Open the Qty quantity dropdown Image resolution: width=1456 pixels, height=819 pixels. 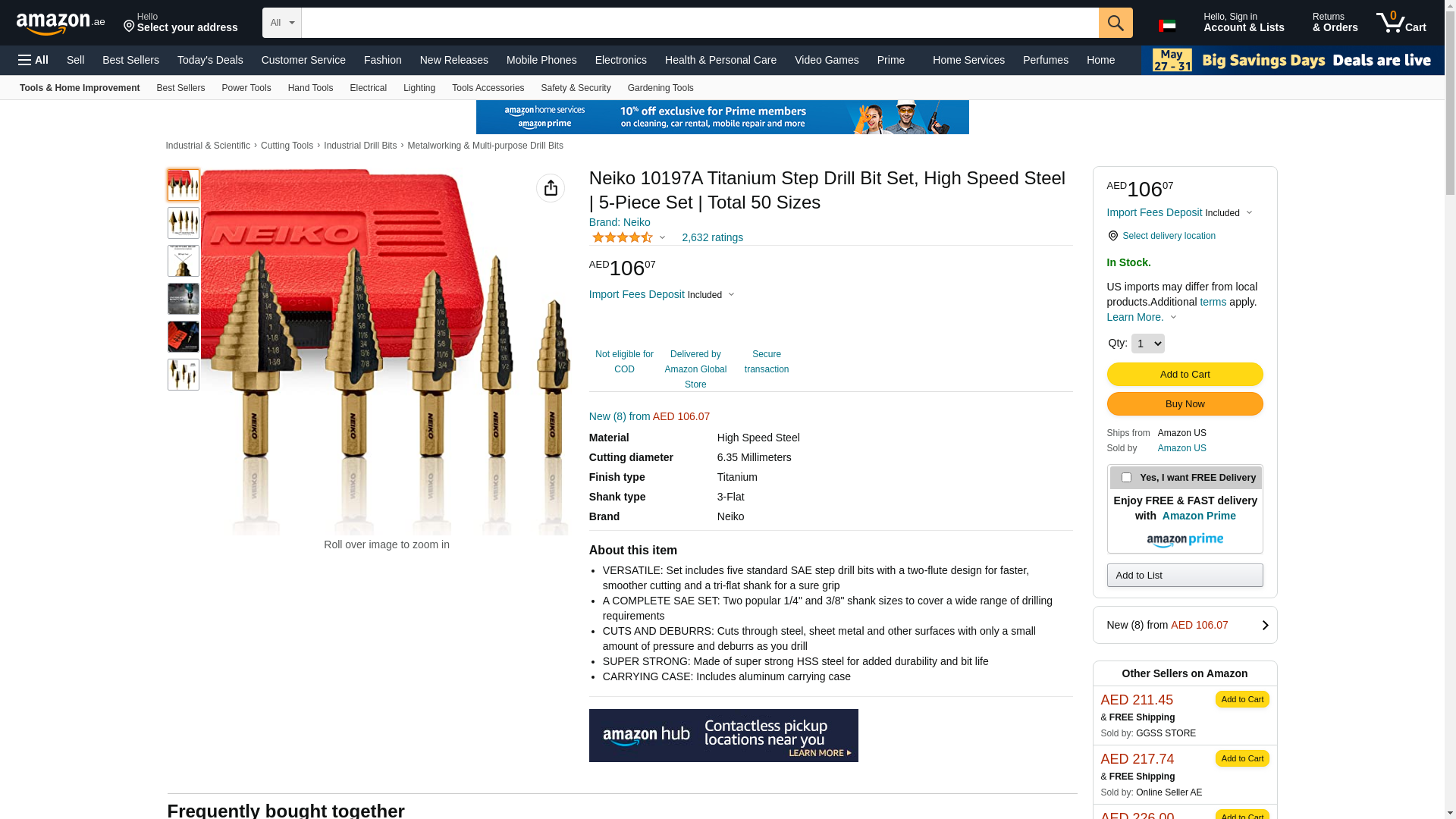[1147, 344]
